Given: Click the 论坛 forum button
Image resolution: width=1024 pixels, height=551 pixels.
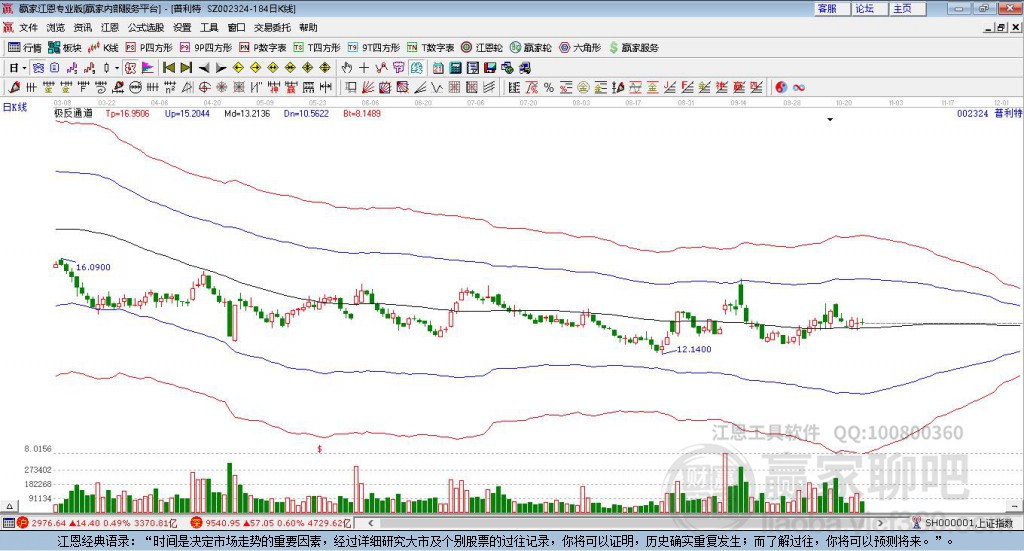Looking at the screenshot, I should pyautogui.click(x=869, y=8).
